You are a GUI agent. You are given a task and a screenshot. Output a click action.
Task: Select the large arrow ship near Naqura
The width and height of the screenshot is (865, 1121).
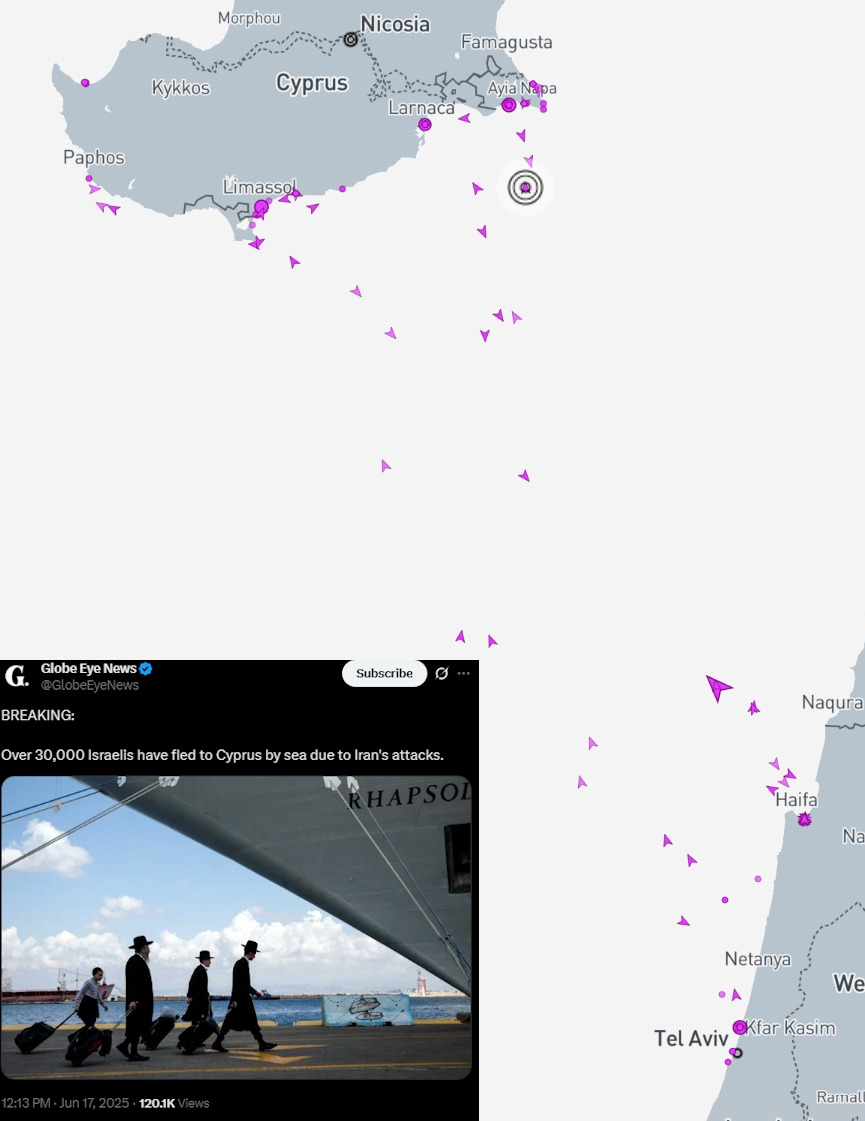718,688
